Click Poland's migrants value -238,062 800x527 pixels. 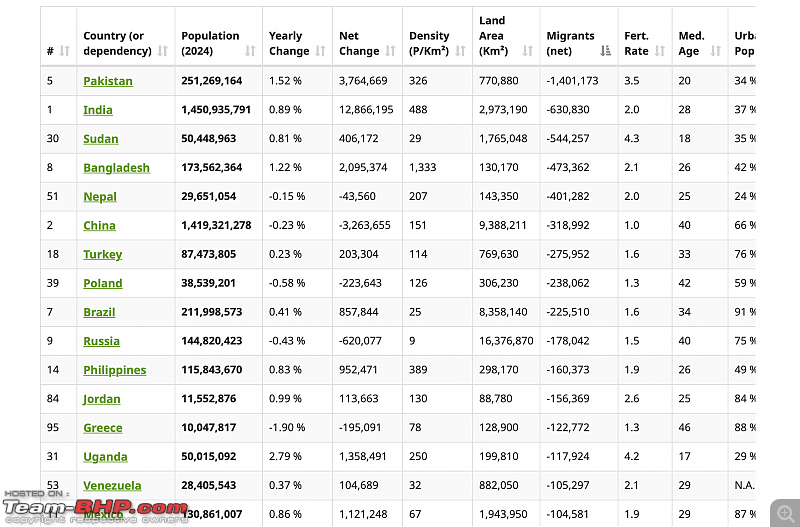coord(568,283)
